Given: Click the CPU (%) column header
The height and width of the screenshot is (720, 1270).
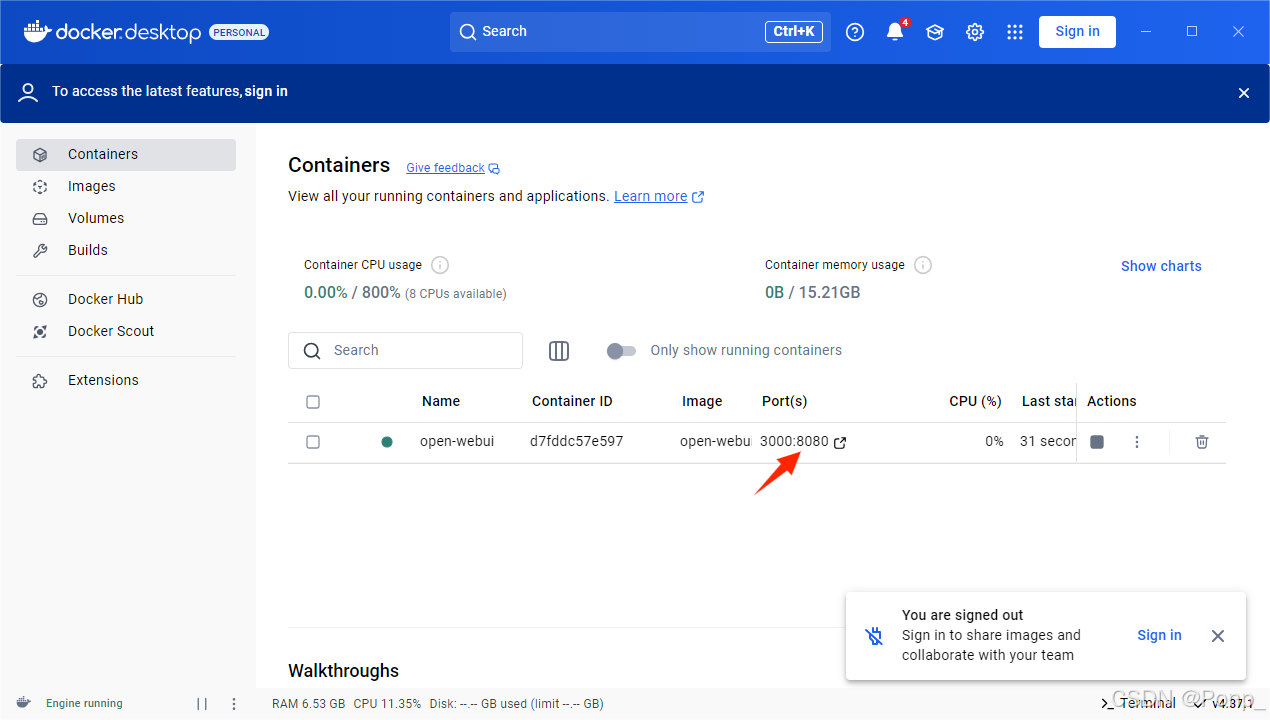Looking at the screenshot, I should 975,402.
